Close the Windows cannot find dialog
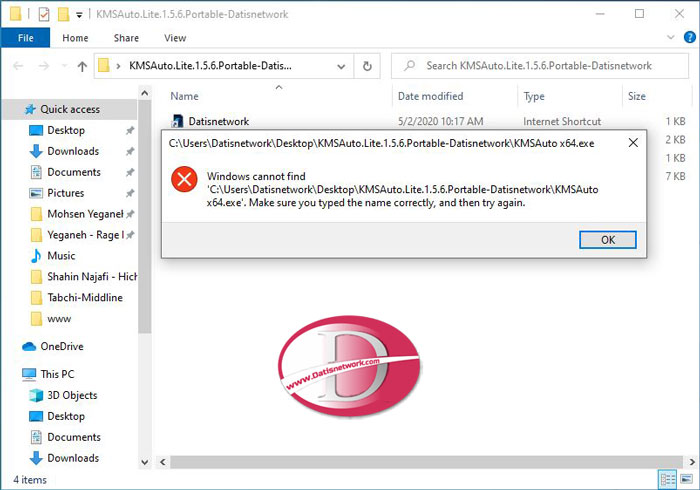700x490 pixels. [633, 143]
